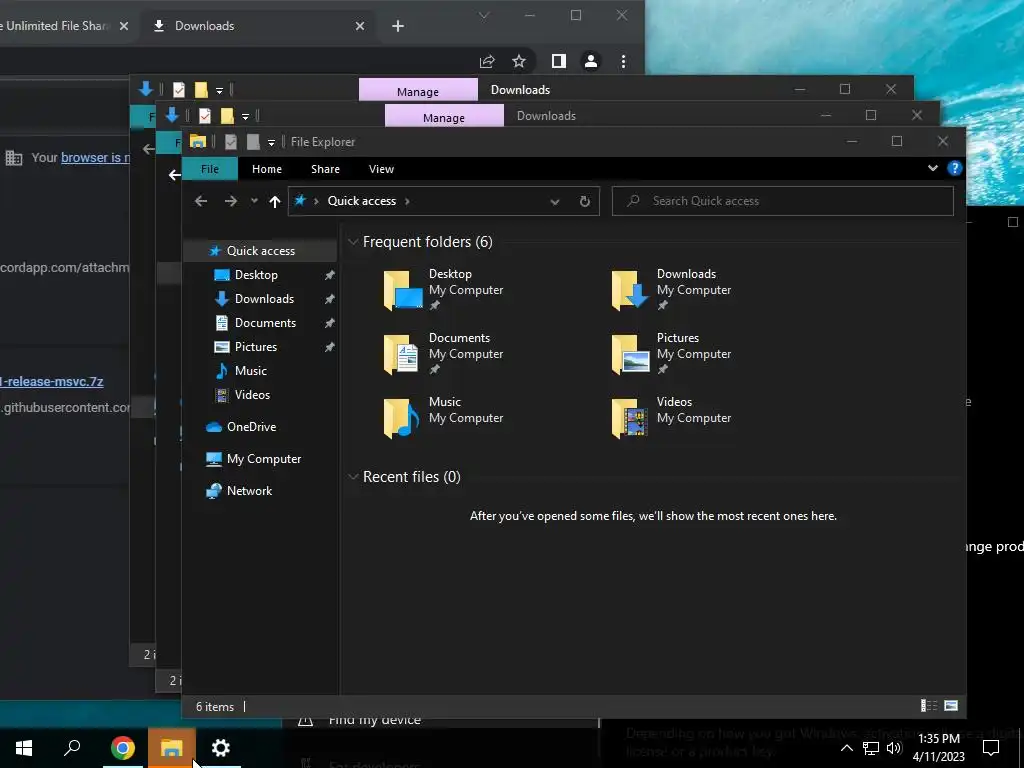The height and width of the screenshot is (768, 1024).
Task: Refresh the Quick access view
Action: (x=584, y=201)
